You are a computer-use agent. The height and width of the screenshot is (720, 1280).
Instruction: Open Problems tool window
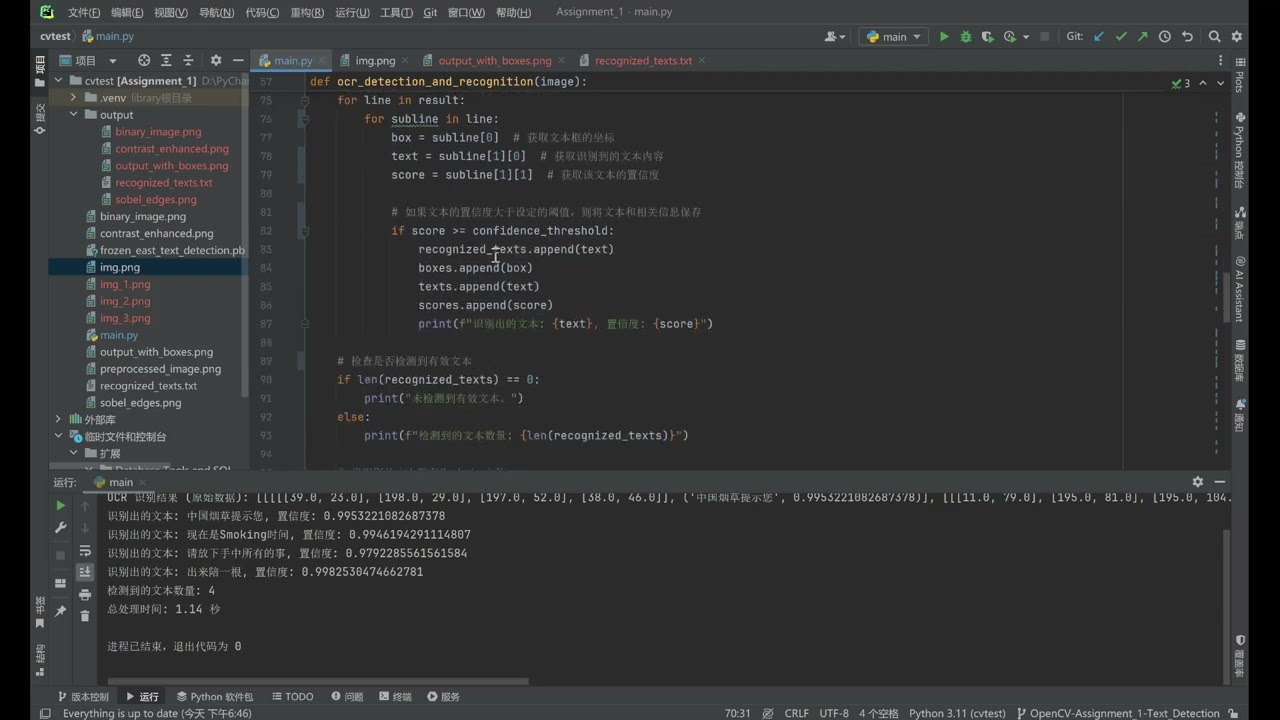tap(347, 696)
